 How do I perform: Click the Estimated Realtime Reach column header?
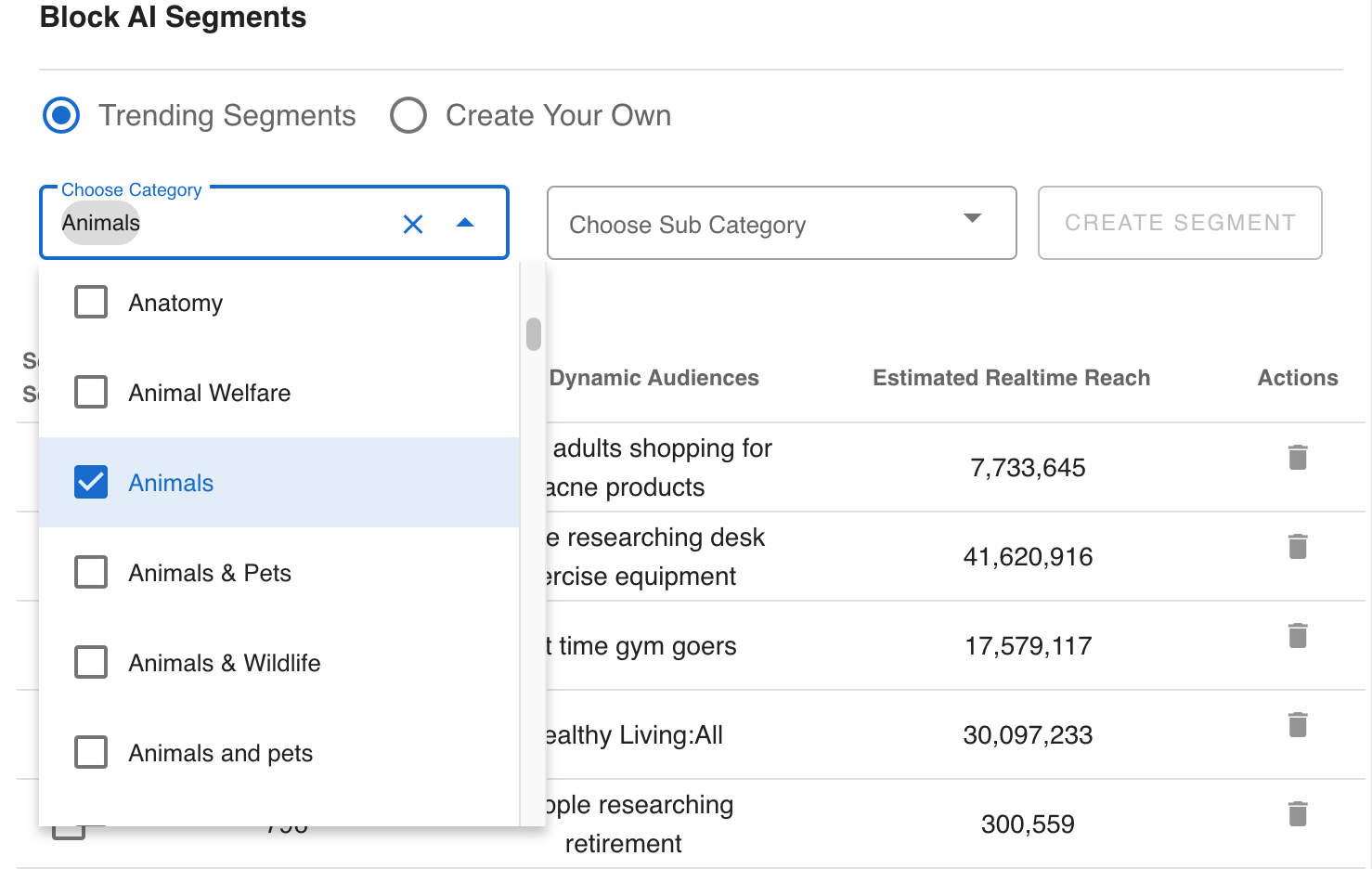[x=1011, y=378]
